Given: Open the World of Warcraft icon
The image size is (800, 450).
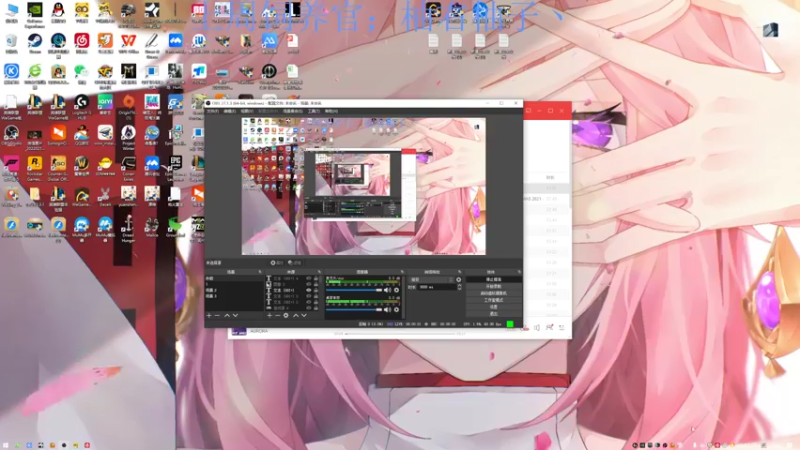Looking at the screenshot, I should pyautogui.click(x=82, y=164).
